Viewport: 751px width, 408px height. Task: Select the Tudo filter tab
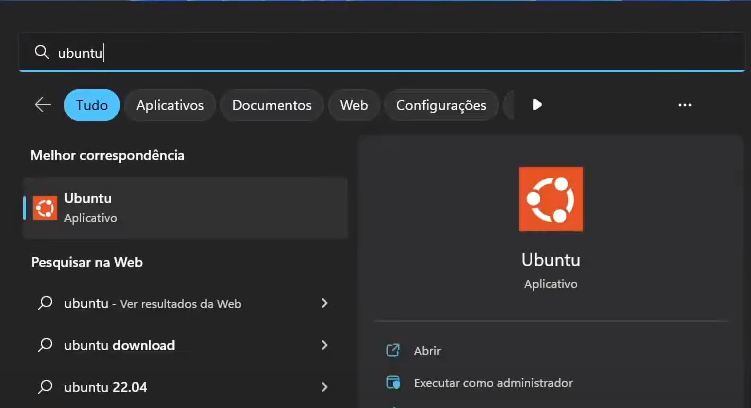(92, 105)
